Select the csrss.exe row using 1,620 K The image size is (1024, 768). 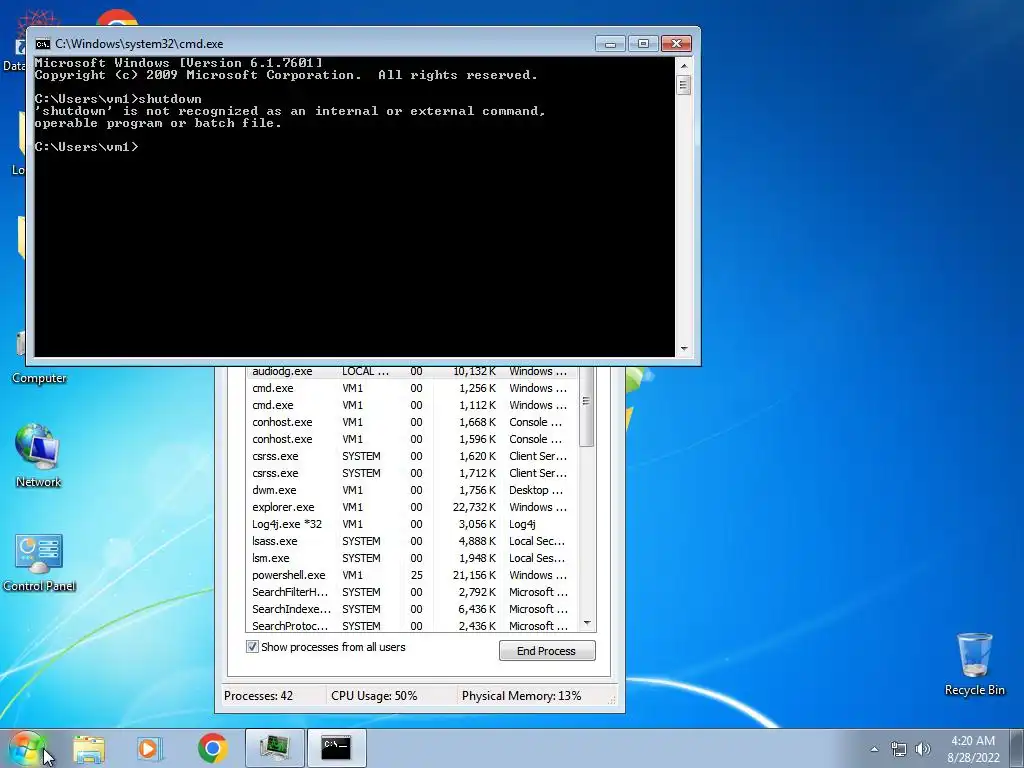coord(411,456)
